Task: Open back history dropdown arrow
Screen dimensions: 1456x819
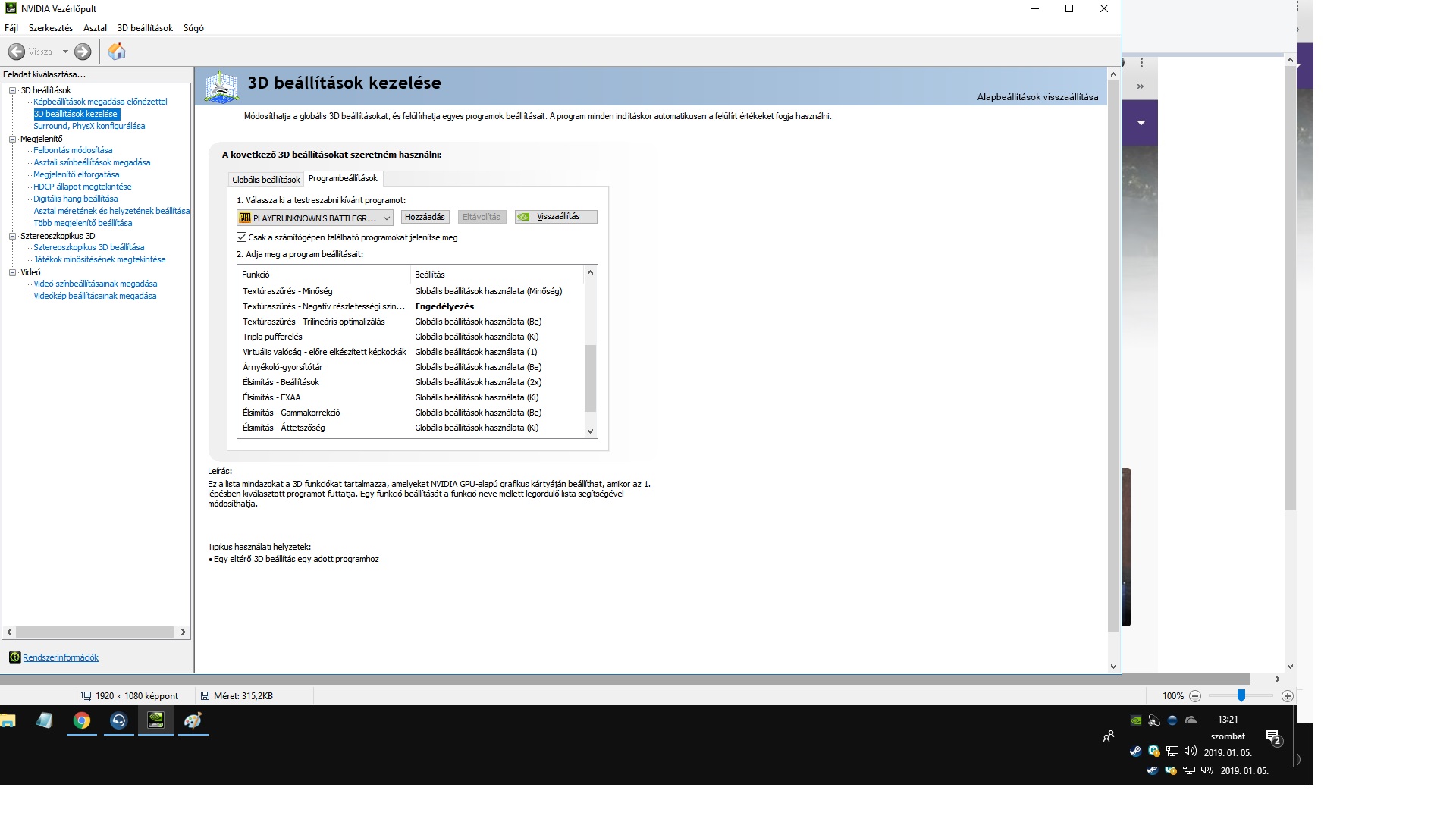Action: (65, 52)
